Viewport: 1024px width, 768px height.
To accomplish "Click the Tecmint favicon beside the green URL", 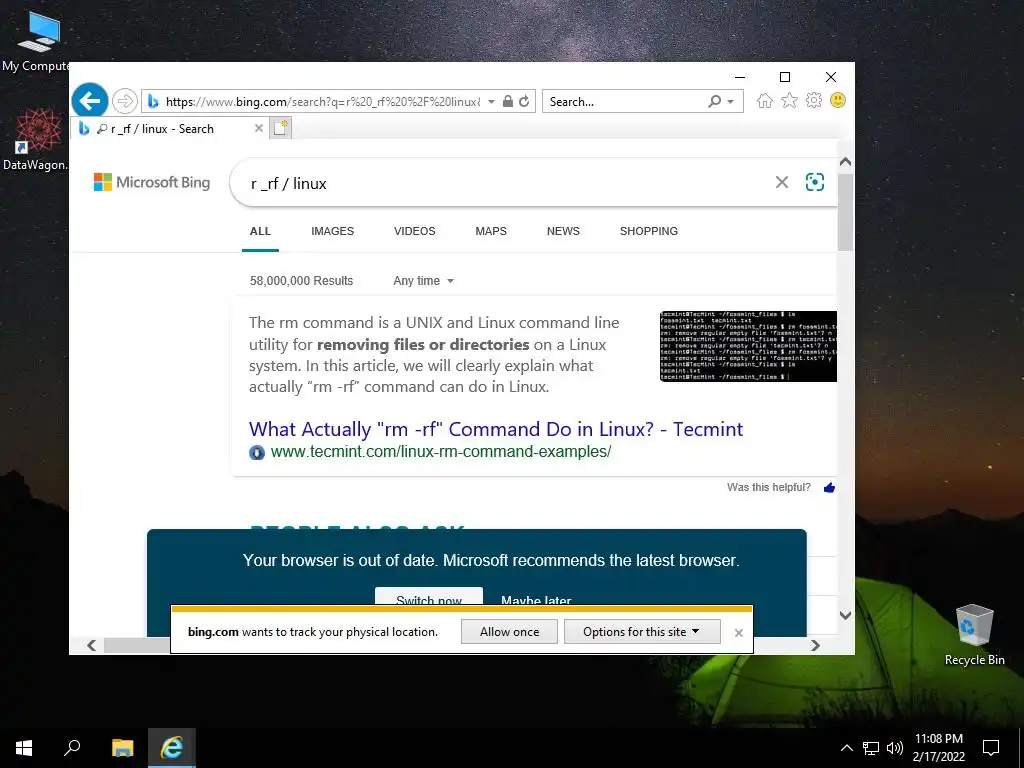I will (257, 452).
